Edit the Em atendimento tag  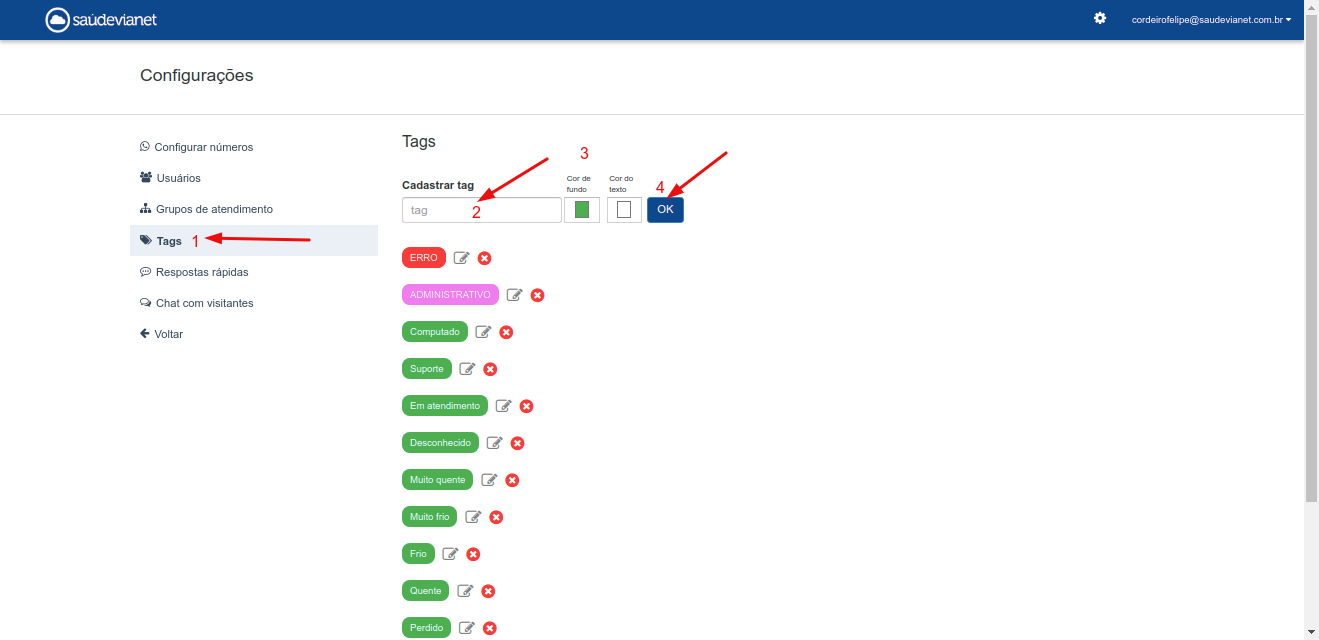point(504,406)
